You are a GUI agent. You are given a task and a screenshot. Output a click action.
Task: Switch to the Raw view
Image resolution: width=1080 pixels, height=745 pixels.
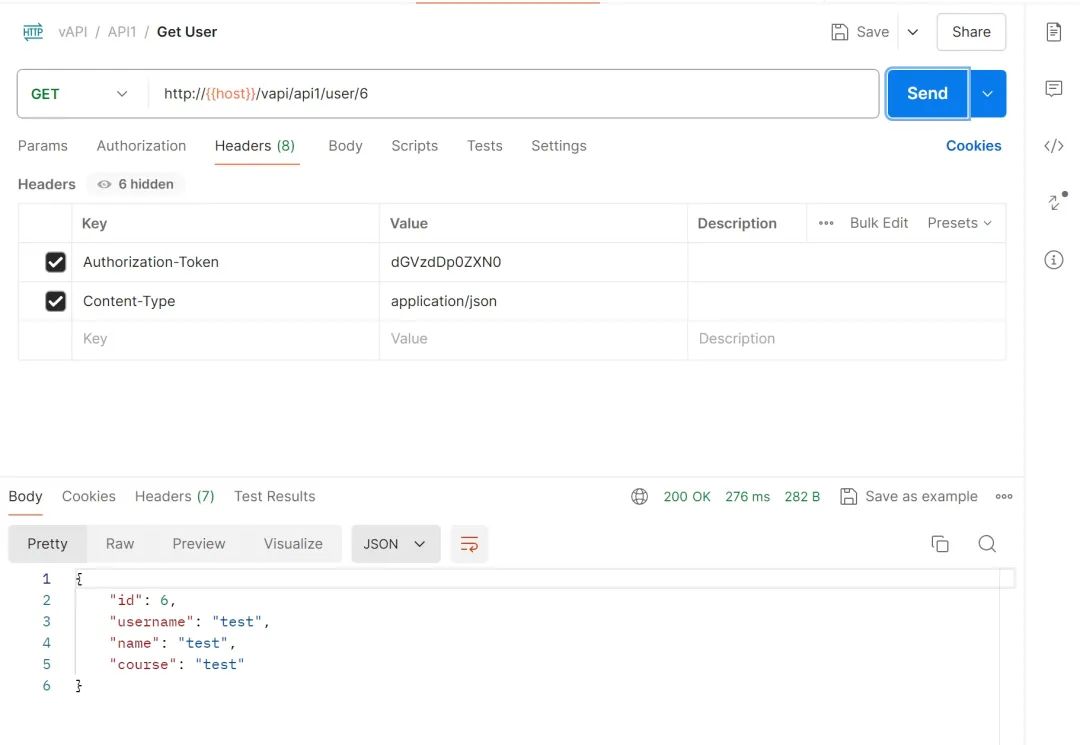(x=120, y=544)
